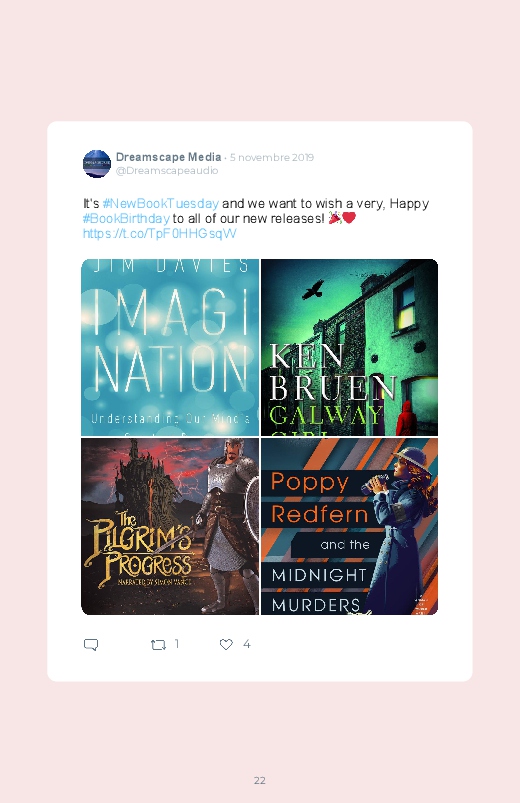520x803 pixels.
Task: Open the @Dreamscapeaudio handle
Action: click(167, 171)
